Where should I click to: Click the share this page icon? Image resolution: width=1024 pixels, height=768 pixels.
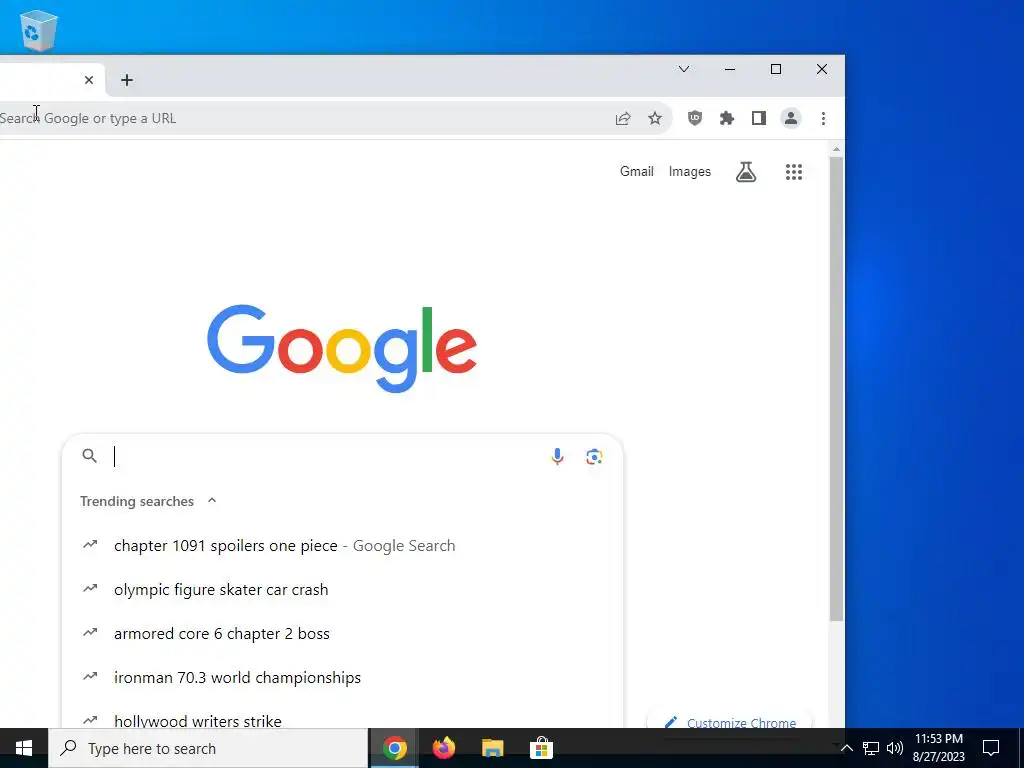[x=623, y=118]
